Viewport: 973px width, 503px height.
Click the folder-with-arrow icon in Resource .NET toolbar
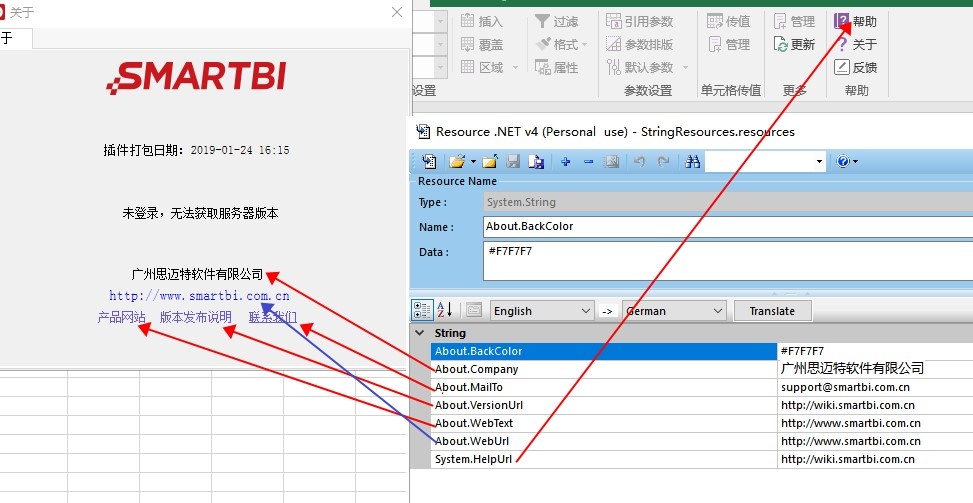(490, 161)
